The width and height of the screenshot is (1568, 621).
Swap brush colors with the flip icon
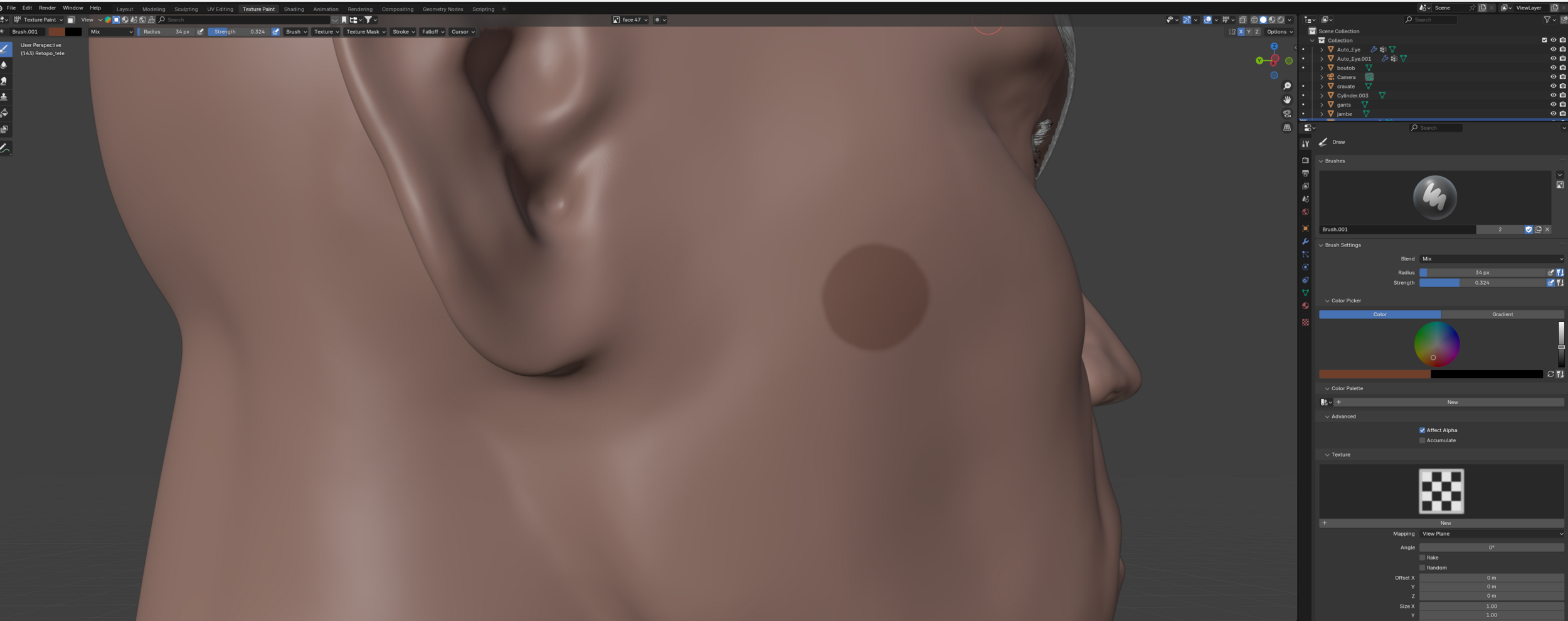pos(1550,374)
